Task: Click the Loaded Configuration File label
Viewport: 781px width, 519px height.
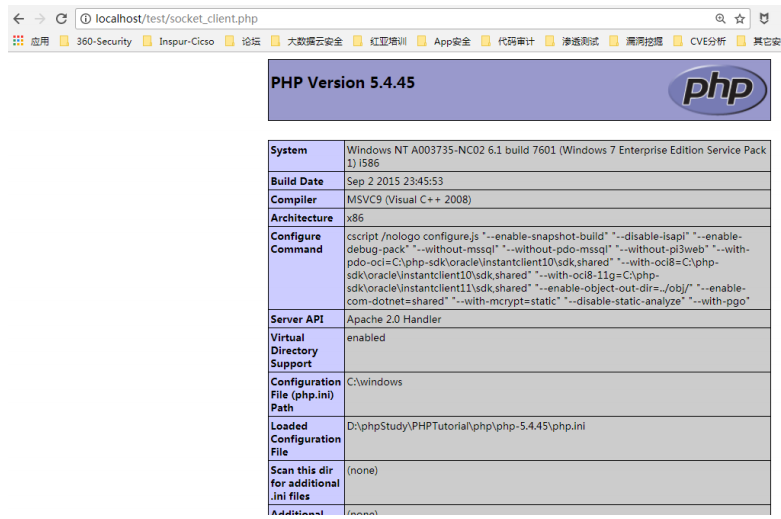Action: (305, 439)
